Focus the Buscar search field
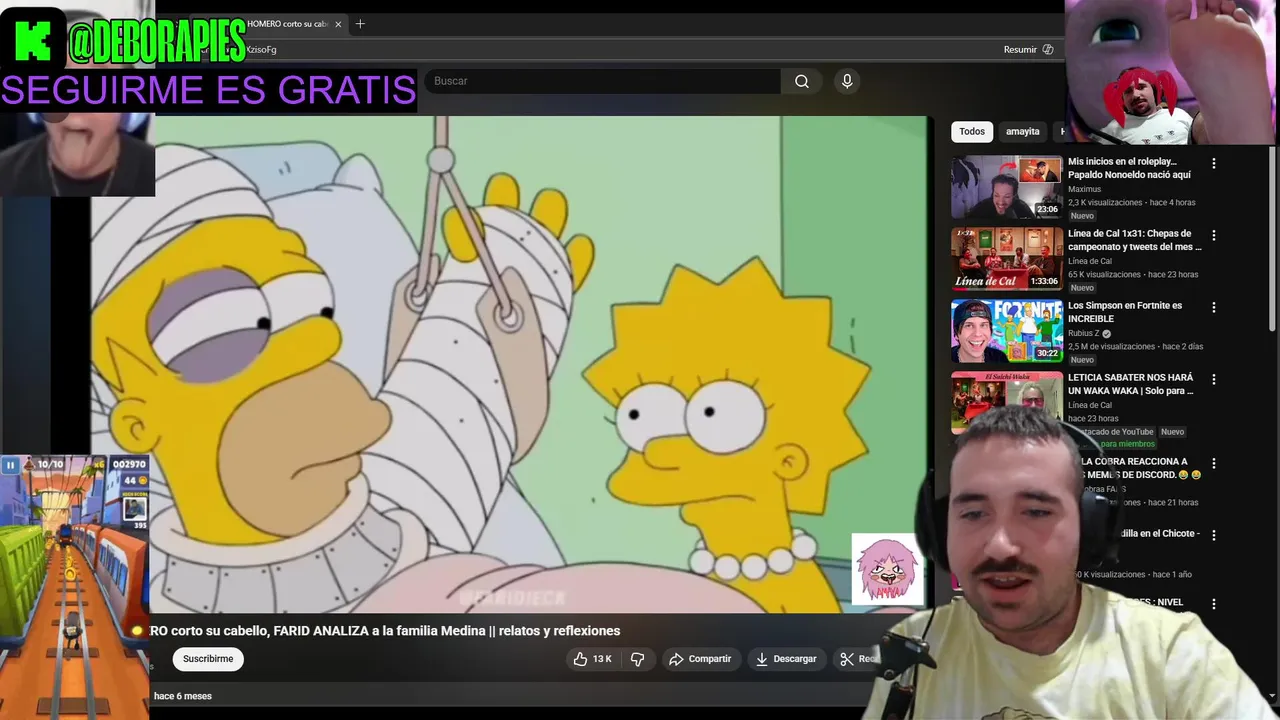Screen dimensions: 1280x720 pos(602,81)
